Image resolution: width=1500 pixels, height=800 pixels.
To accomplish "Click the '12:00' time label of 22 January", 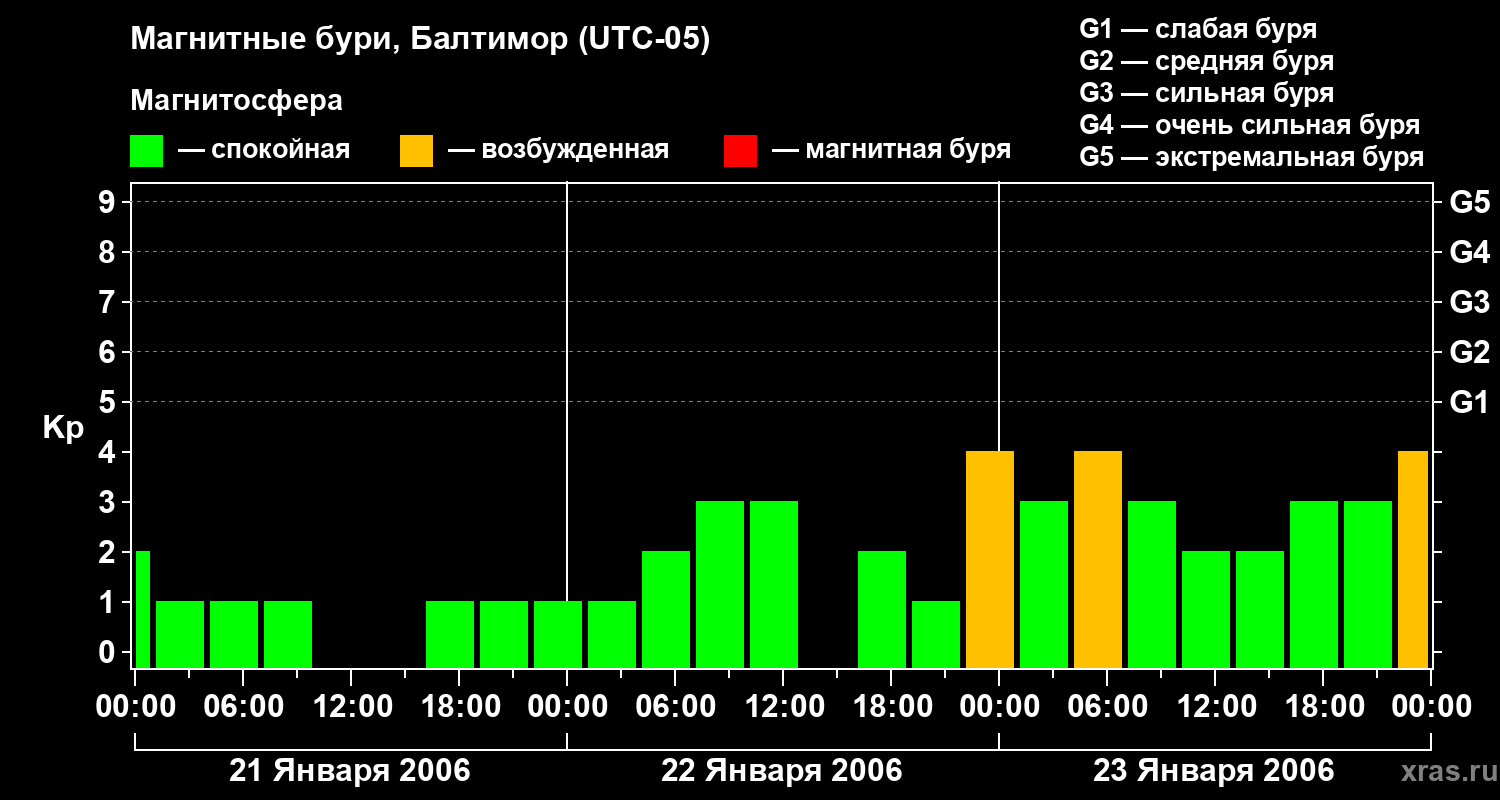I will 783,706.
